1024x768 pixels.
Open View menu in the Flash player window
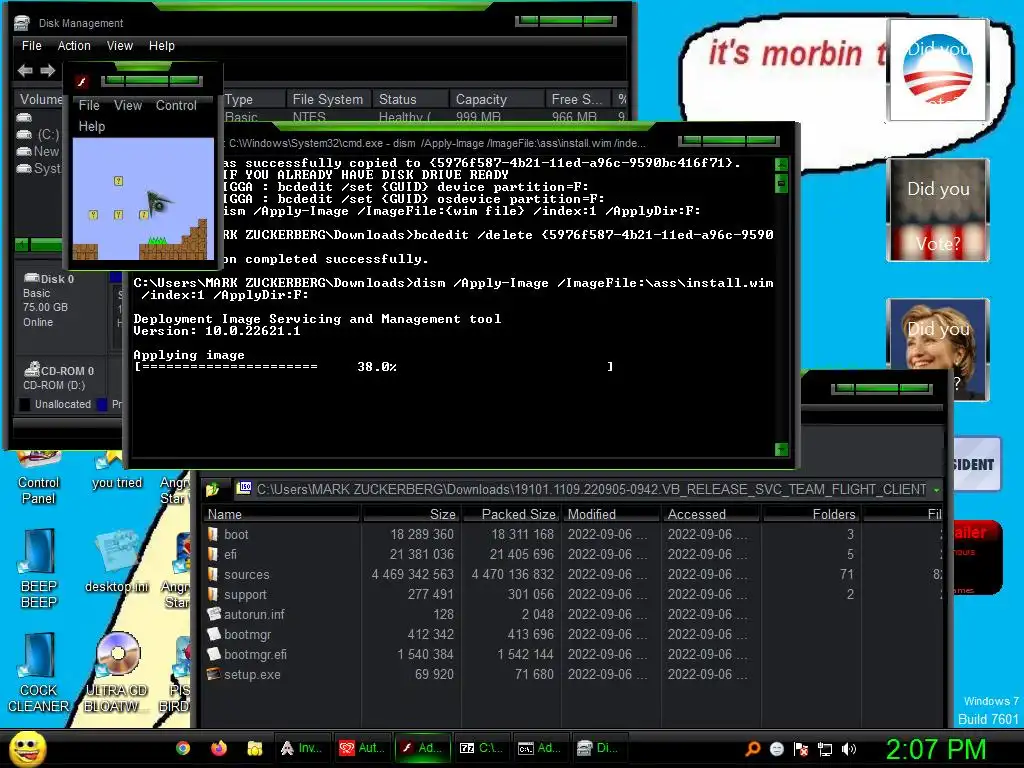[x=127, y=105]
